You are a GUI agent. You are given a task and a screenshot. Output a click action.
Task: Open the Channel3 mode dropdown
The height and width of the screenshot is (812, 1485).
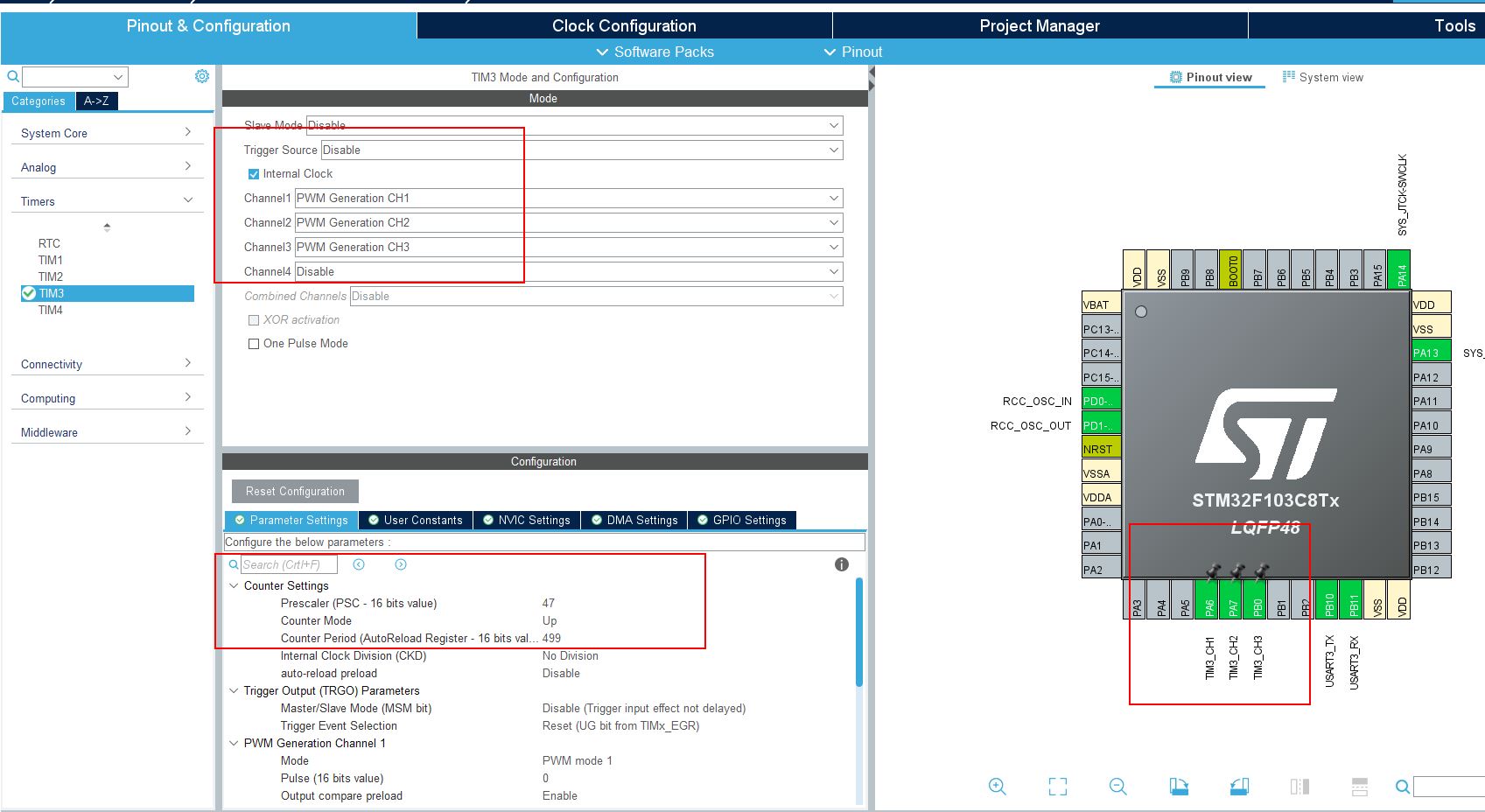point(569,247)
